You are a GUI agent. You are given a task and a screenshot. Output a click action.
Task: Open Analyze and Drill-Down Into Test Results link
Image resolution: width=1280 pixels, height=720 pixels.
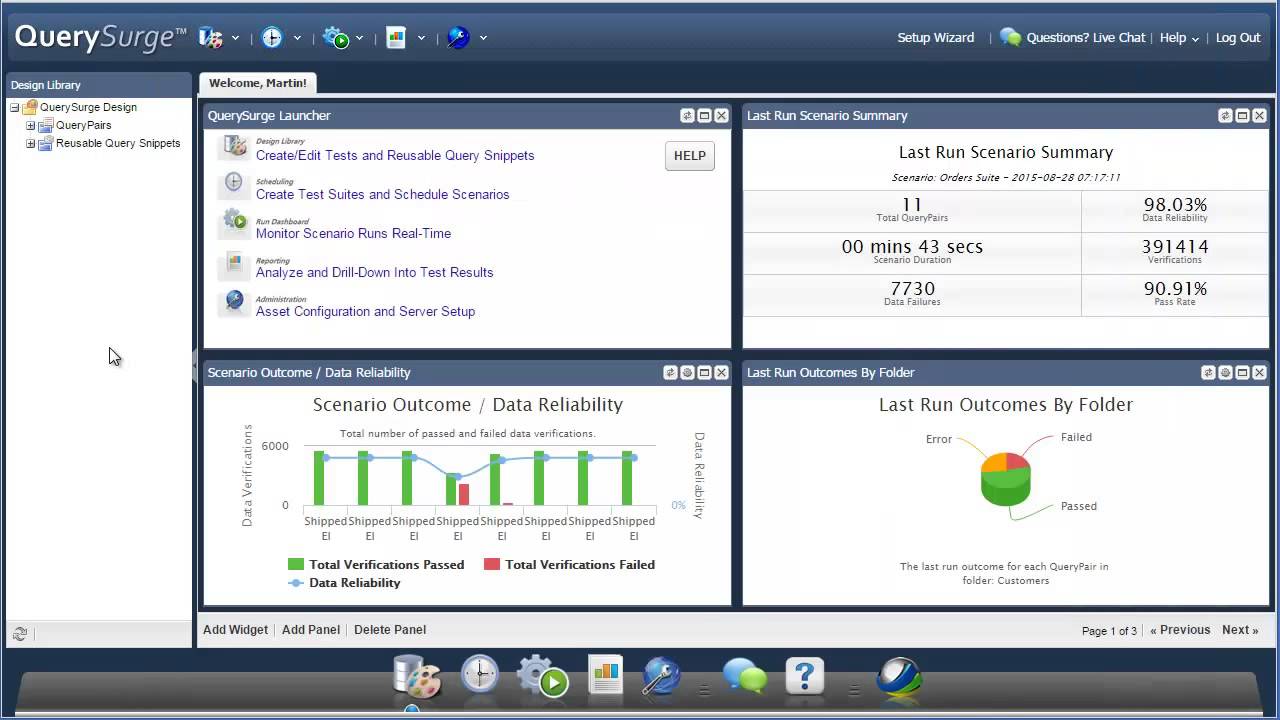pyautogui.click(x=375, y=272)
